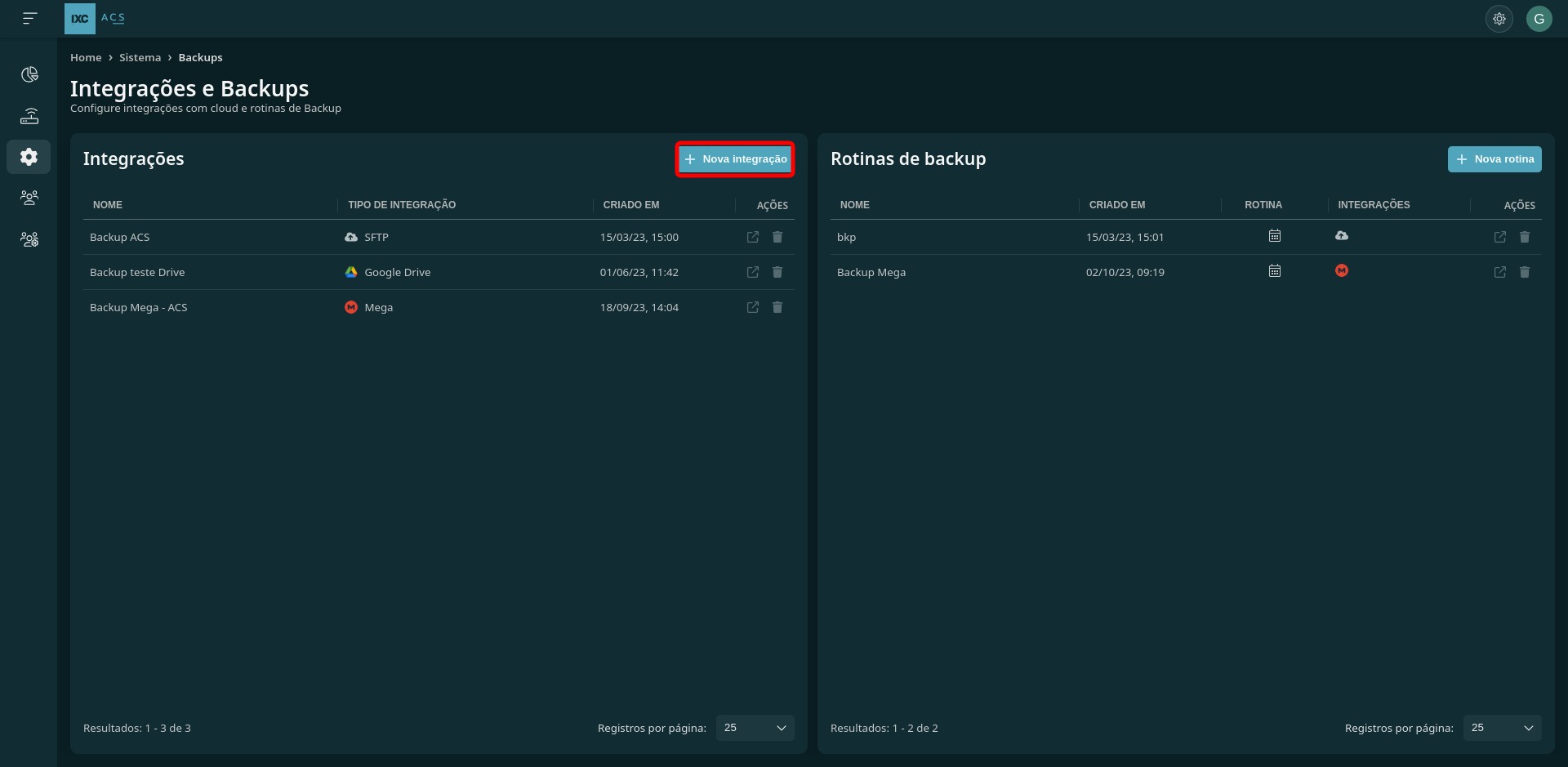
Task: Click Nova integração button
Action: tap(735, 158)
